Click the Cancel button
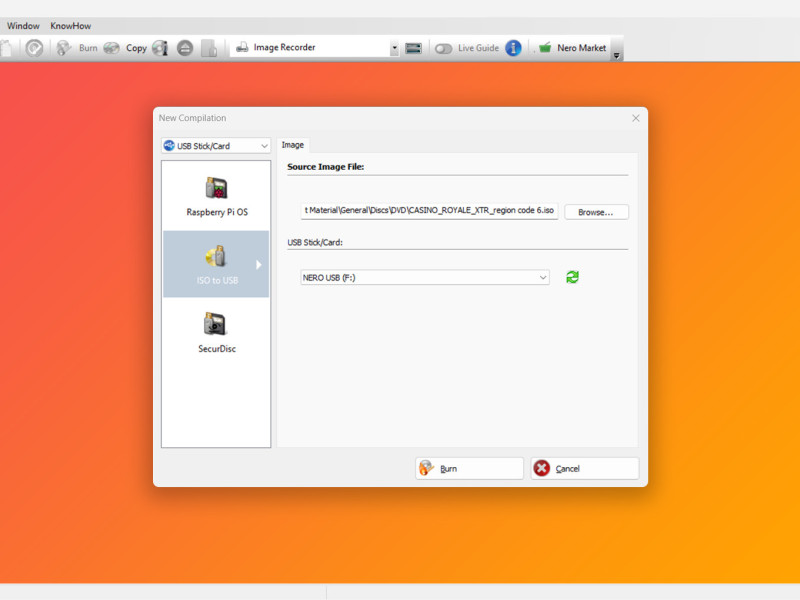 tap(585, 468)
